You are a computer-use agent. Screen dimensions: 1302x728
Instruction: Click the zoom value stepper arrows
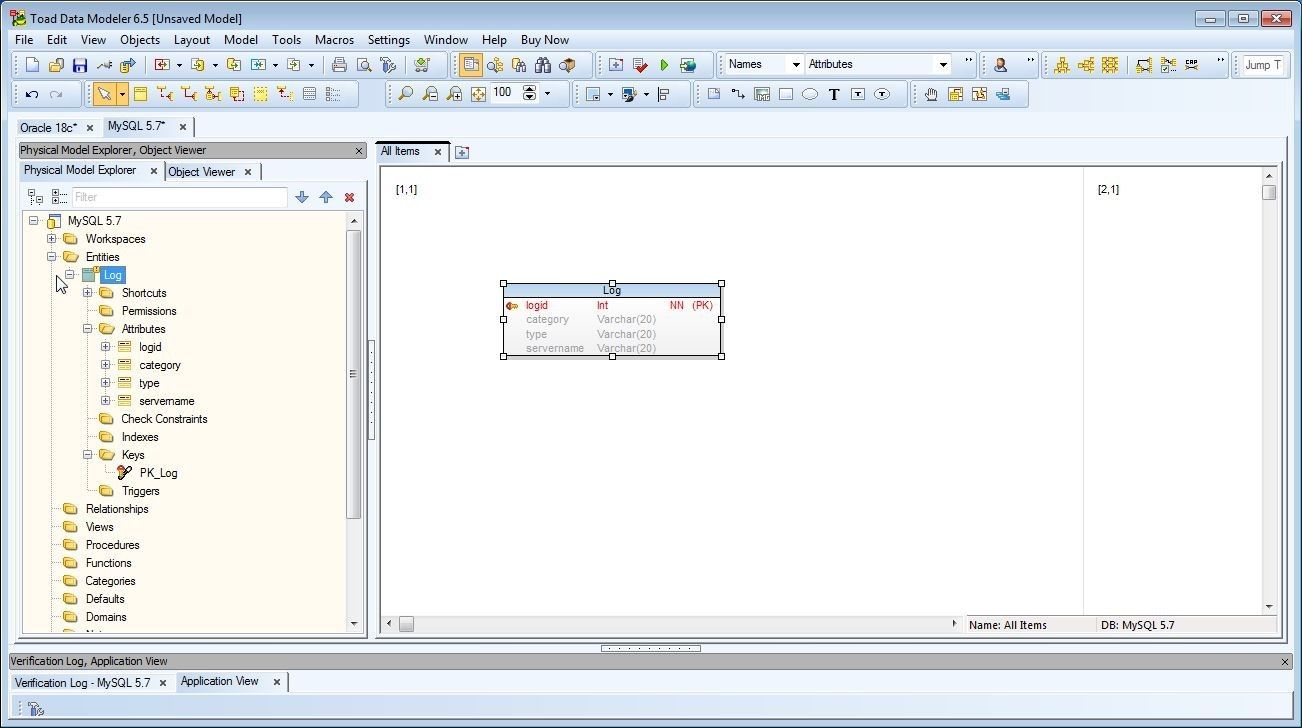(x=529, y=93)
